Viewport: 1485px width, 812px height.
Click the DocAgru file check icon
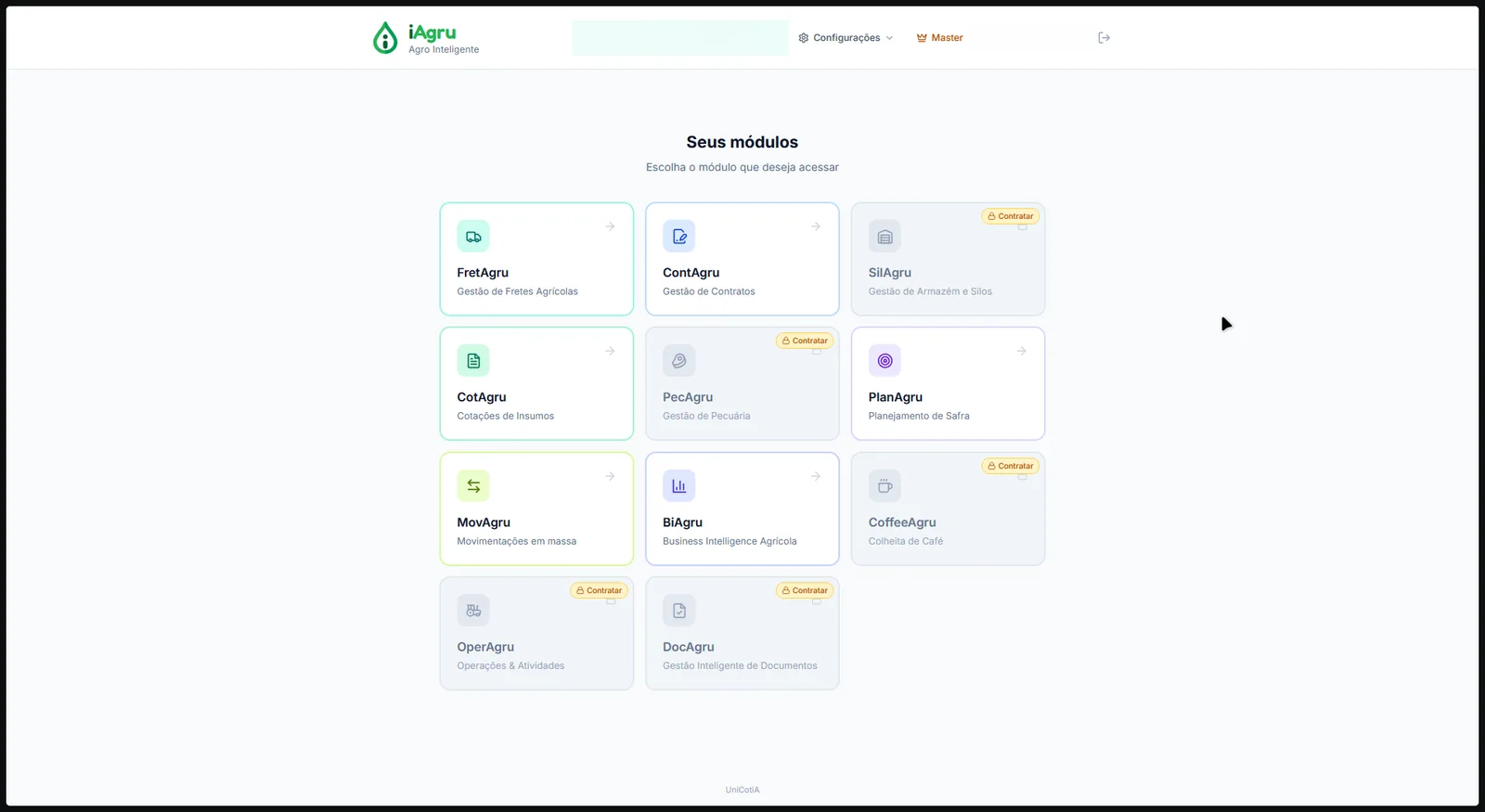pos(679,611)
